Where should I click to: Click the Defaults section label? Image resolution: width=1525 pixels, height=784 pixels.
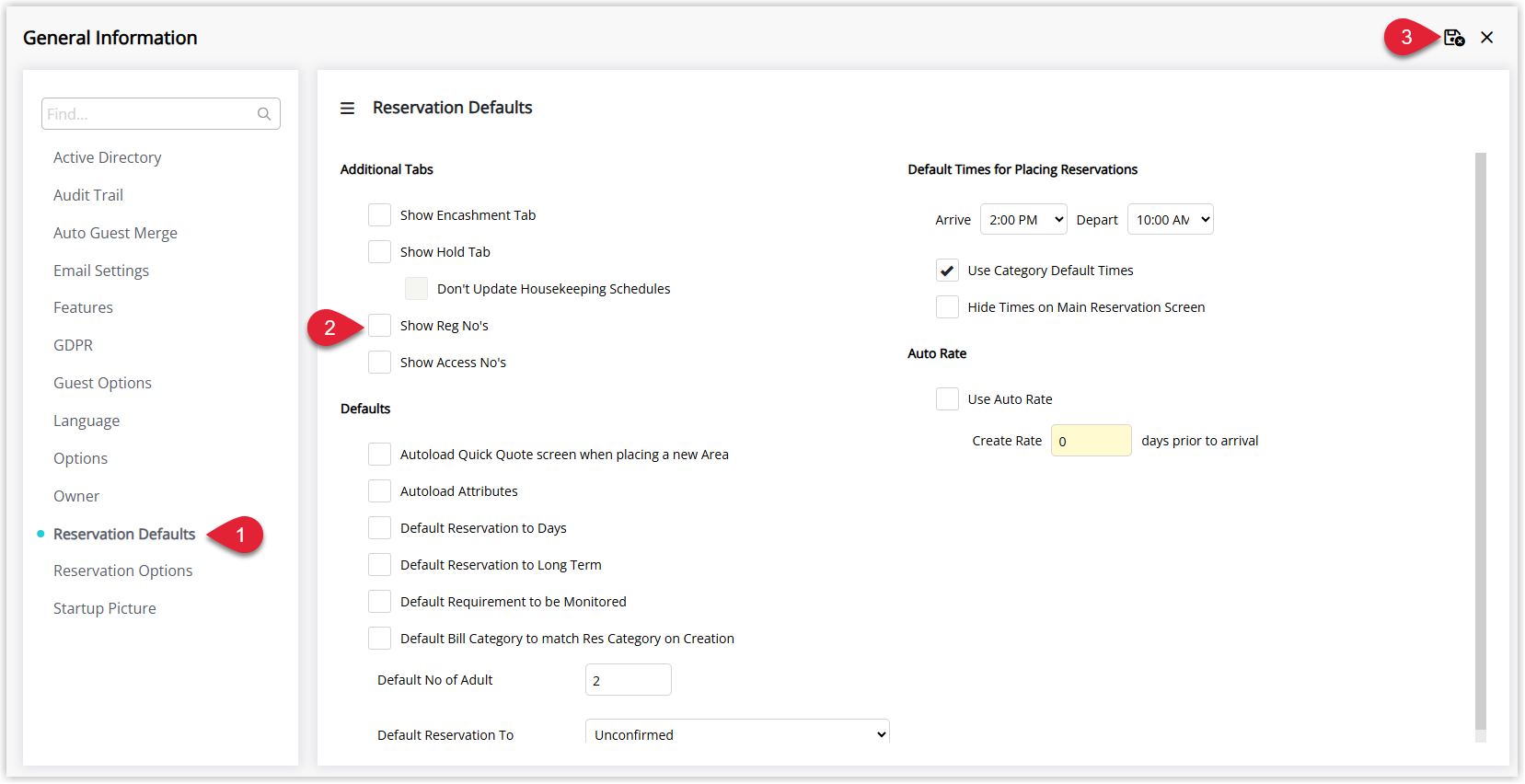coord(365,409)
